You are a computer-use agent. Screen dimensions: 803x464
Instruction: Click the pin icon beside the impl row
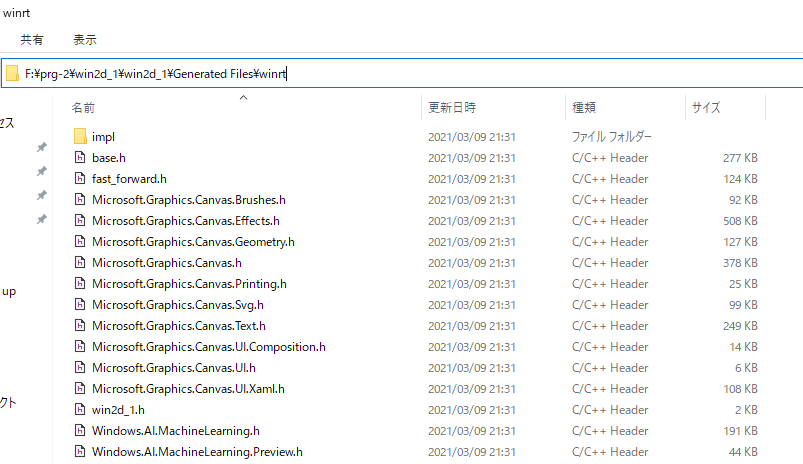point(41,147)
